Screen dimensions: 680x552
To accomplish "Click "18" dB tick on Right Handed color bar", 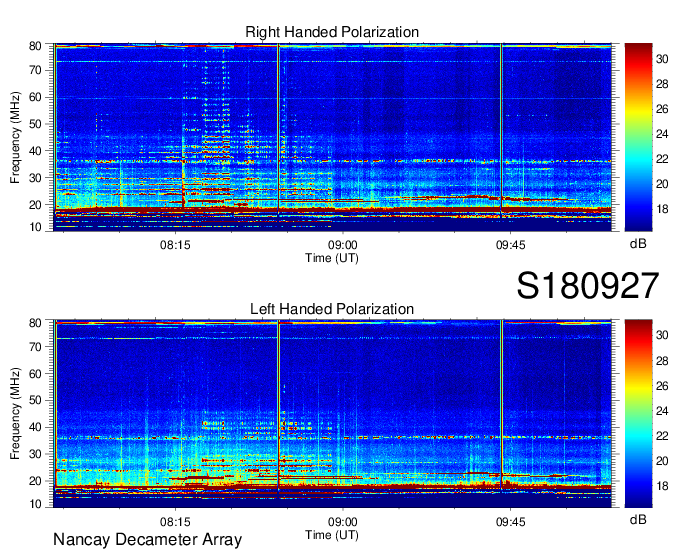I will tap(662, 209).
